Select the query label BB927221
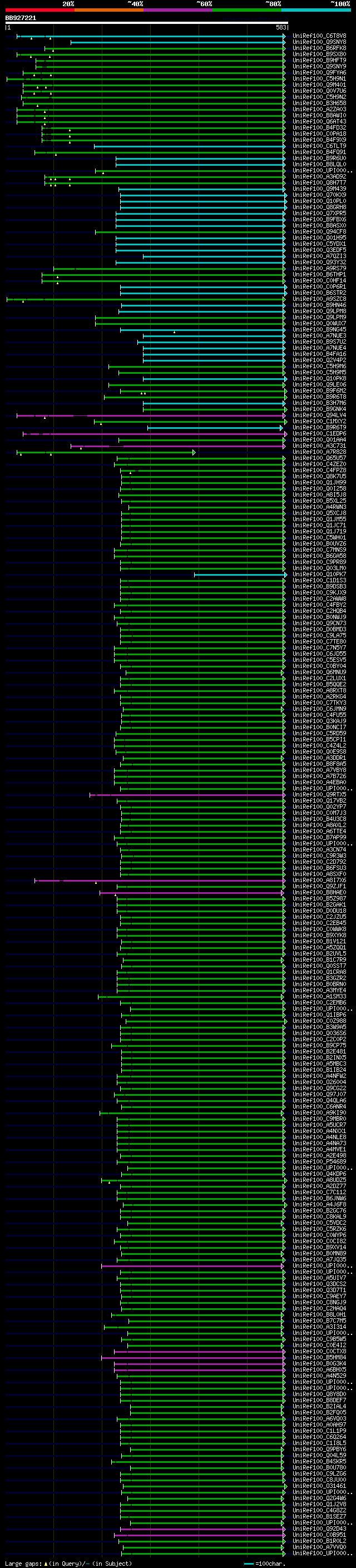The image size is (356, 1568). (21, 18)
